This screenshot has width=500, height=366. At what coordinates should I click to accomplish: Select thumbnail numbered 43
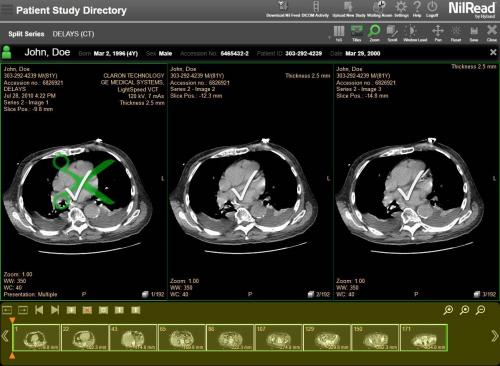coord(133,338)
